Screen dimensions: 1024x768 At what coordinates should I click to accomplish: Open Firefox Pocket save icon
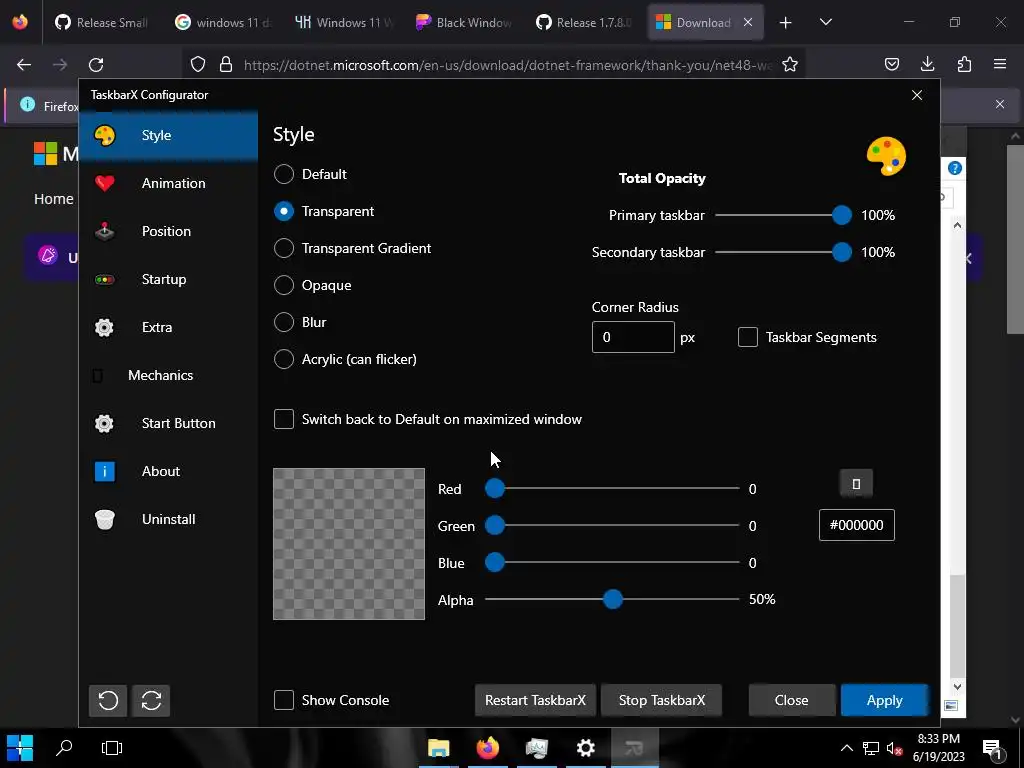coord(892,64)
